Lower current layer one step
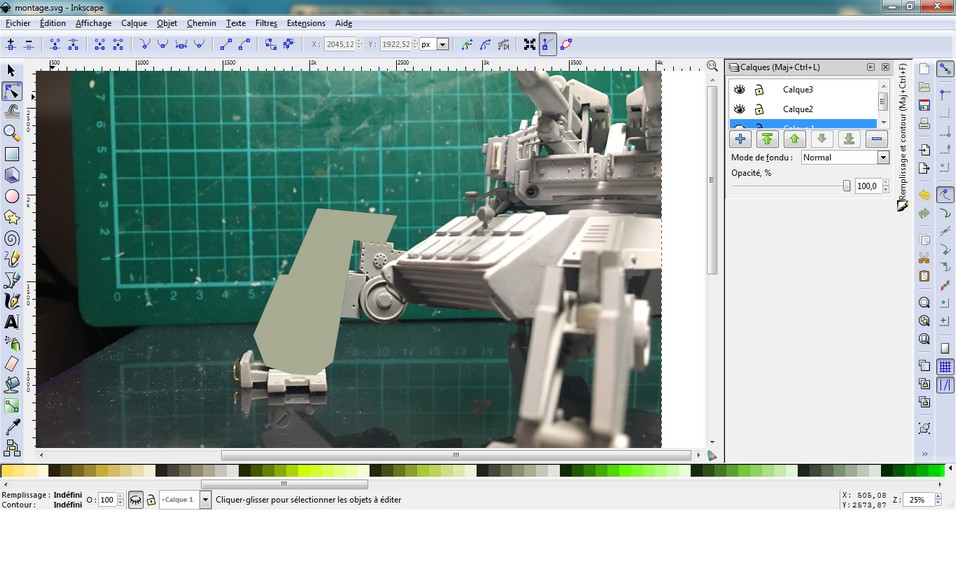Viewport: 956px width, 565px height. [822, 139]
